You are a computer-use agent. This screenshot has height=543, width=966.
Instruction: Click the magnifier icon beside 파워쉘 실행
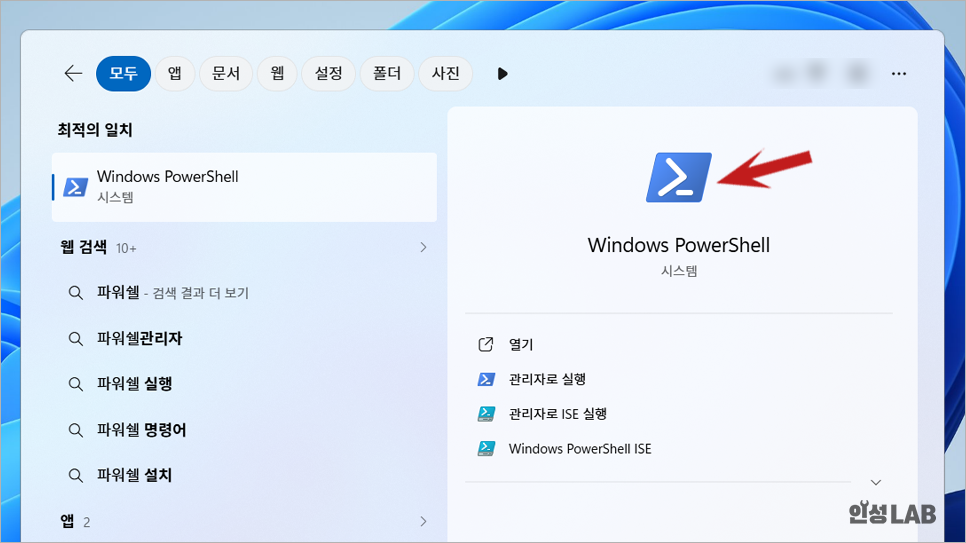(x=76, y=385)
